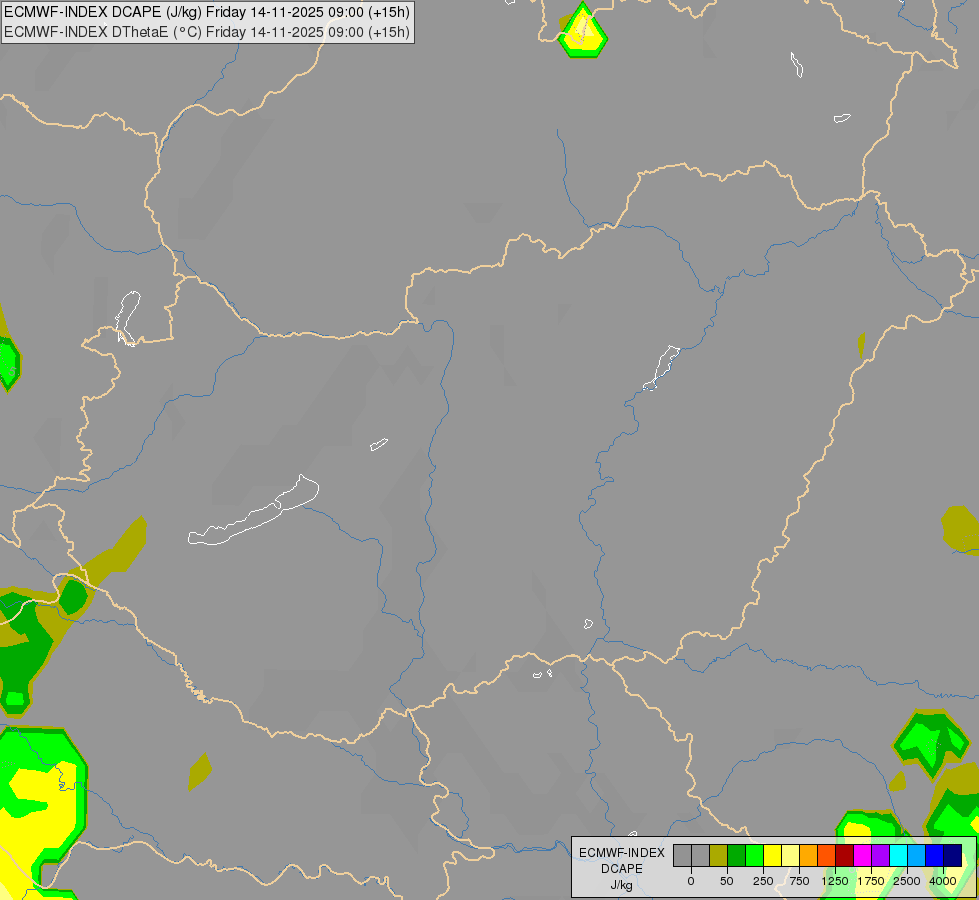Click the ECMWF-INDEX label in the legend
This screenshot has height=900, width=979.
622,853
